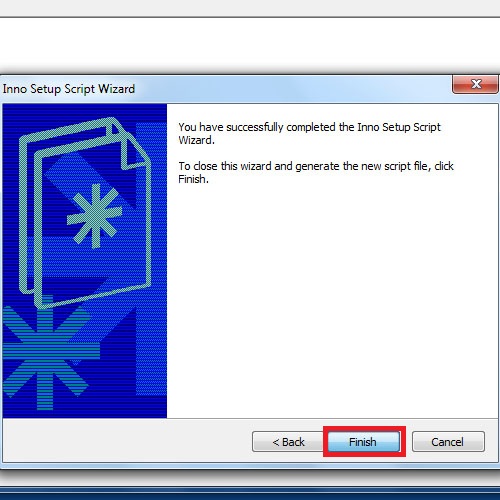Click the gray panel left of Back button
500x500 pixels.
pos(127,441)
